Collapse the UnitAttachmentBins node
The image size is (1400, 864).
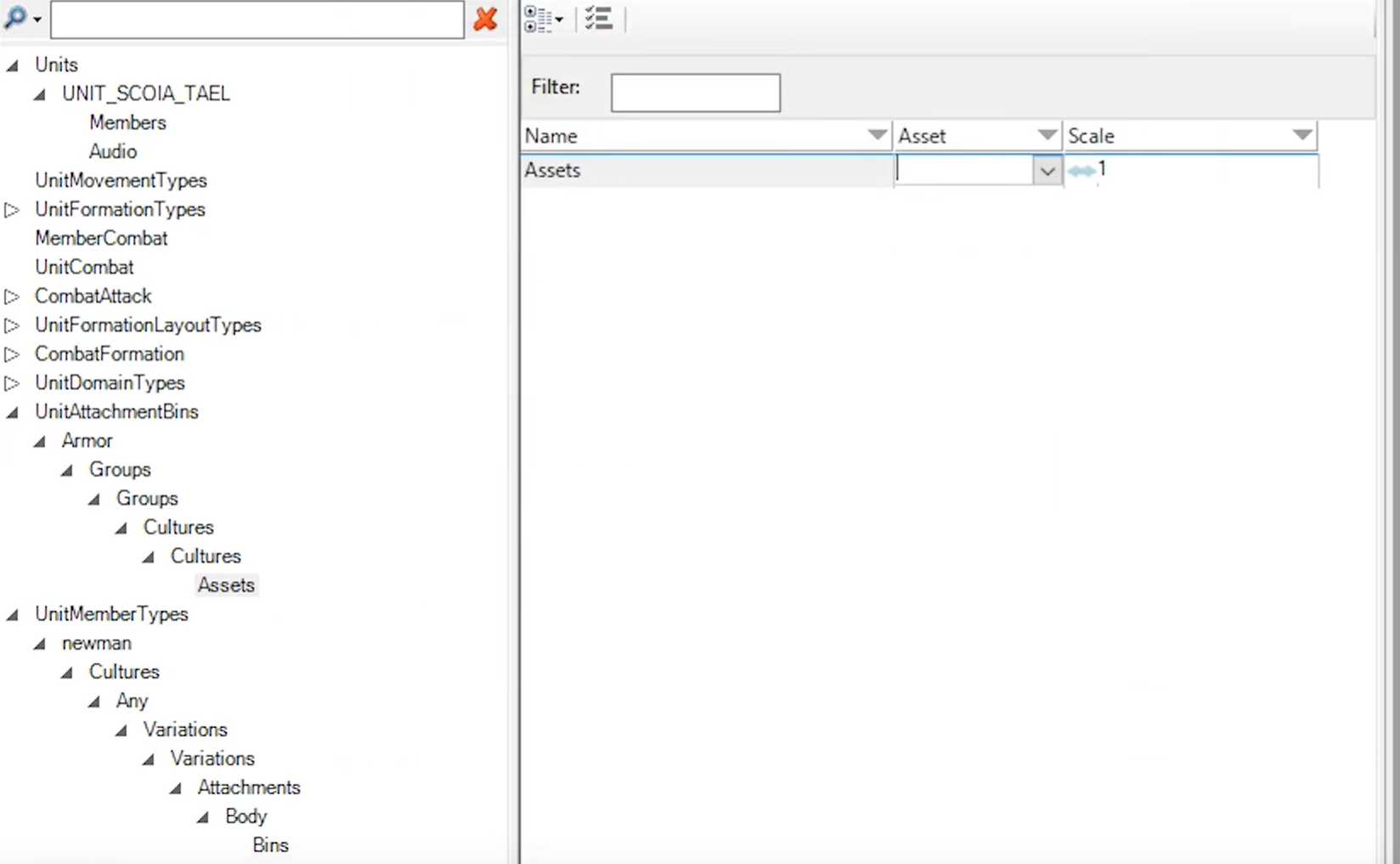[x=13, y=412]
